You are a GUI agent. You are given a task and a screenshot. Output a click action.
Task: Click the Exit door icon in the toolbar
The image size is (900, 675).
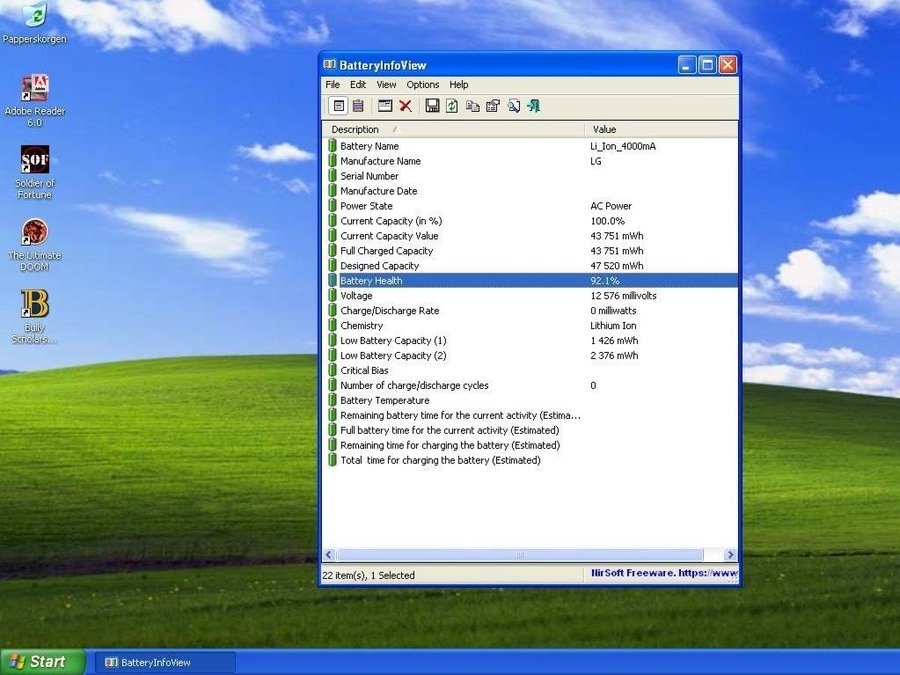coord(534,106)
